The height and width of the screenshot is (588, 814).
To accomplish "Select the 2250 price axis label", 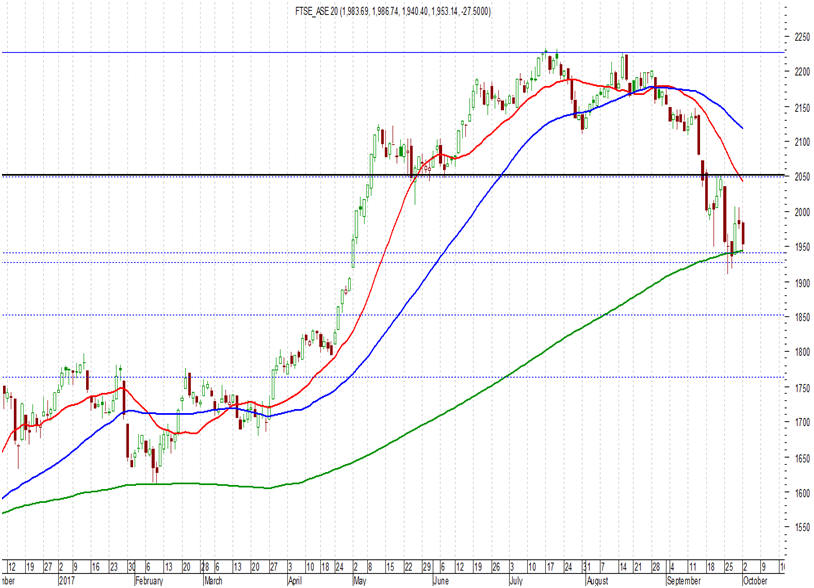I will tap(802, 37).
